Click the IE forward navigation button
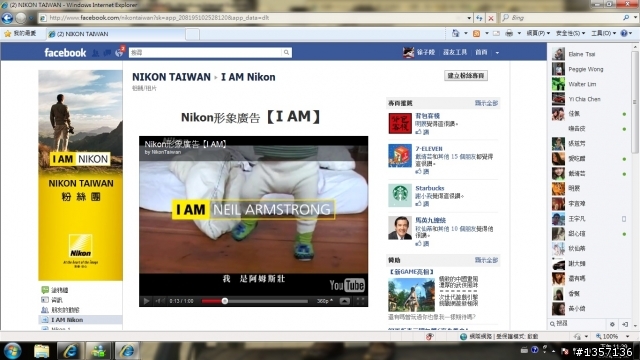The width and height of the screenshot is (640, 360). click(x=21, y=18)
